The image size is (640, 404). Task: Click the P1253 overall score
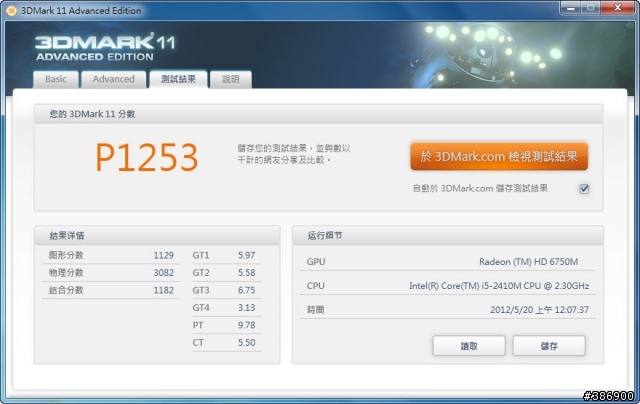[147, 158]
